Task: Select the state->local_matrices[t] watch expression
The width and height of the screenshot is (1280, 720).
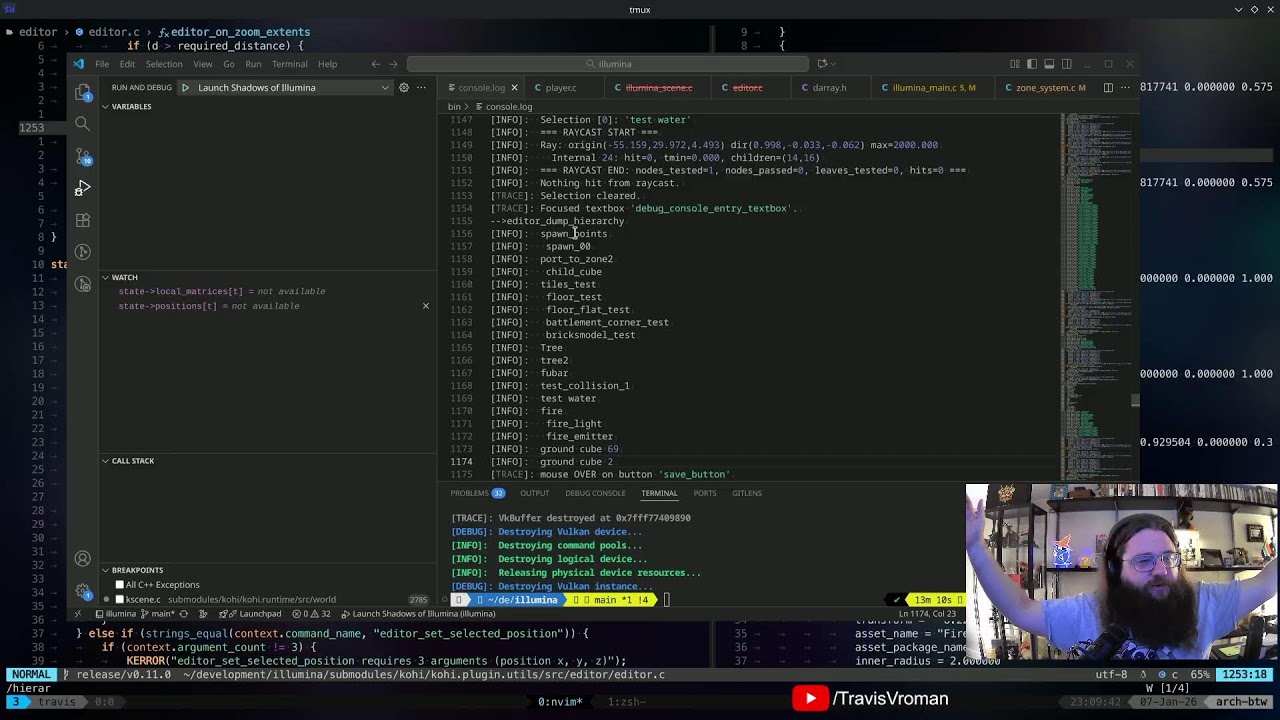Action: 222,291
